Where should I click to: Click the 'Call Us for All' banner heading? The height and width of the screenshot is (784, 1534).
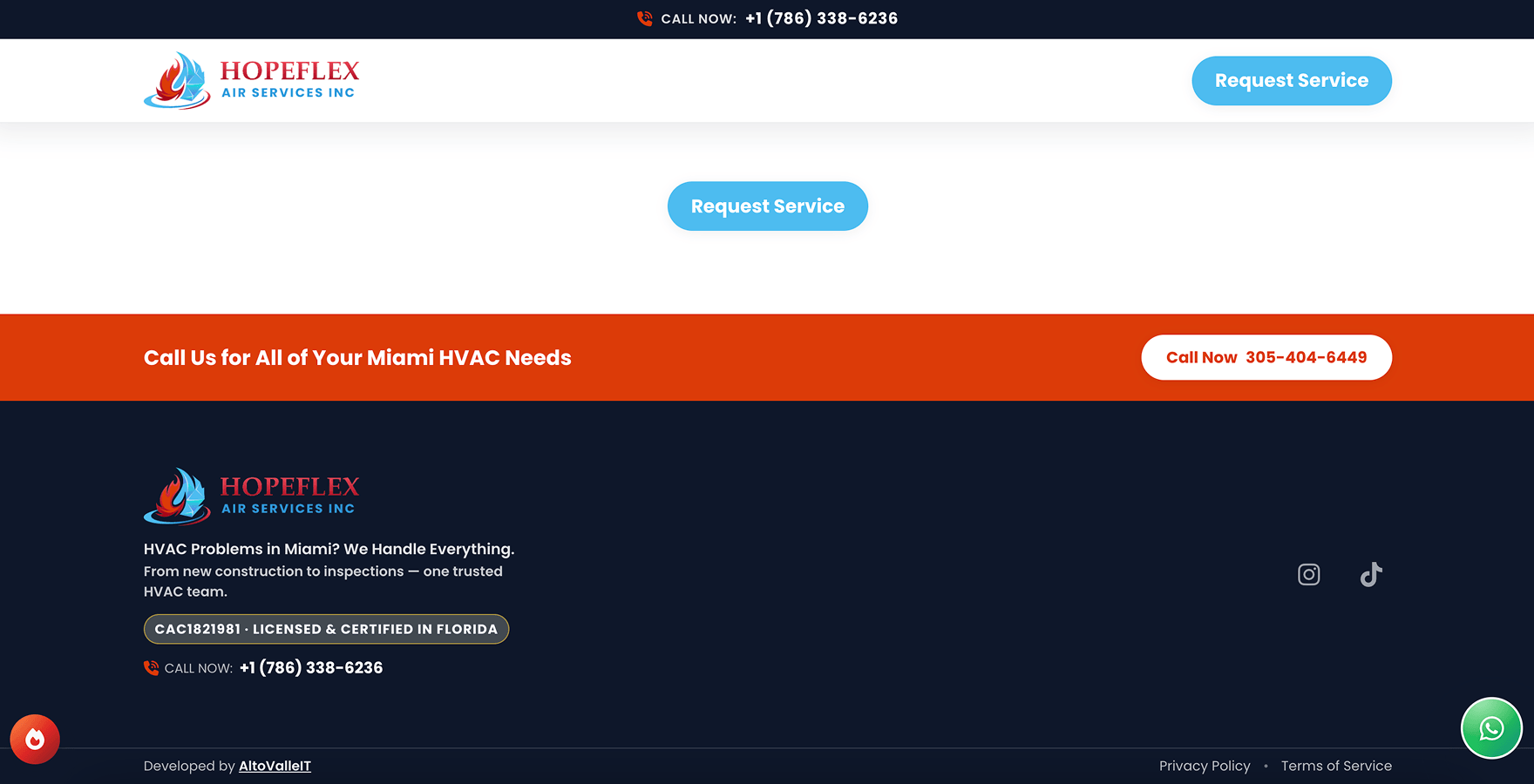pos(357,358)
